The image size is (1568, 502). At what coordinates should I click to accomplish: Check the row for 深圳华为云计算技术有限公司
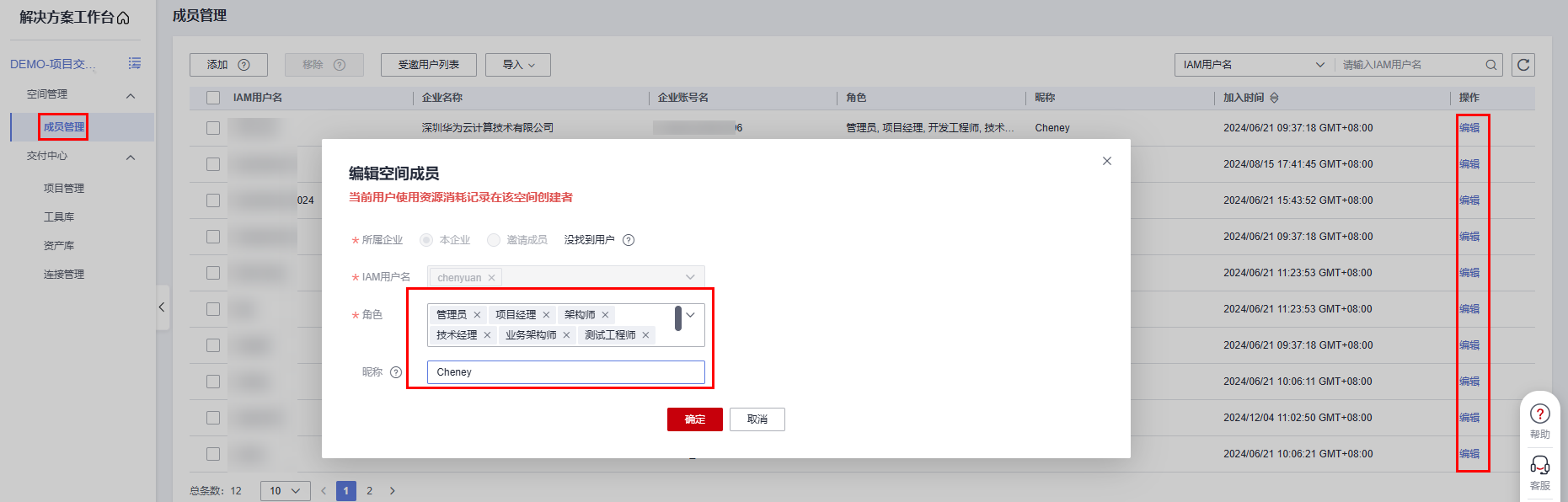[213, 128]
